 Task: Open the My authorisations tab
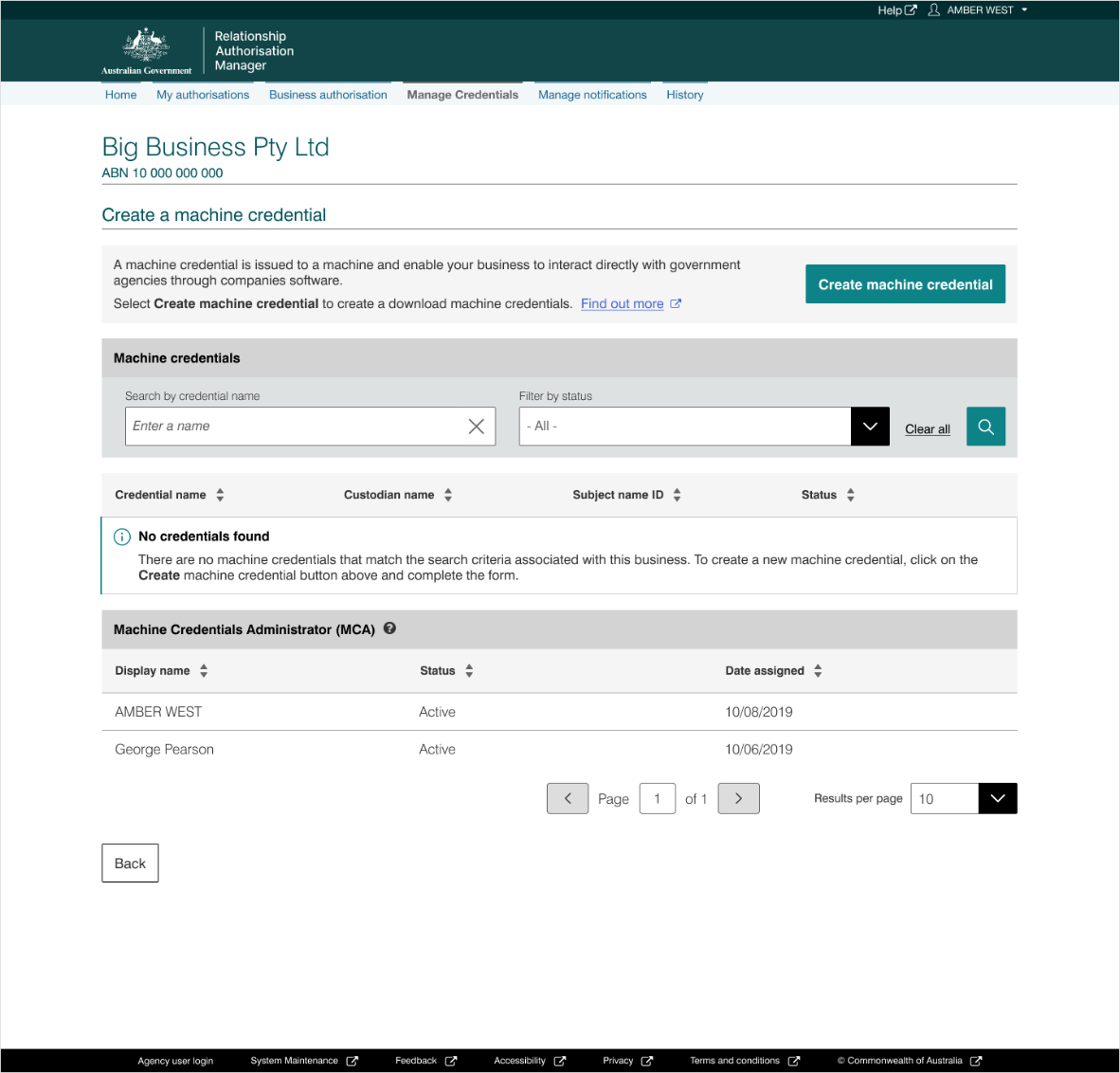coord(203,95)
